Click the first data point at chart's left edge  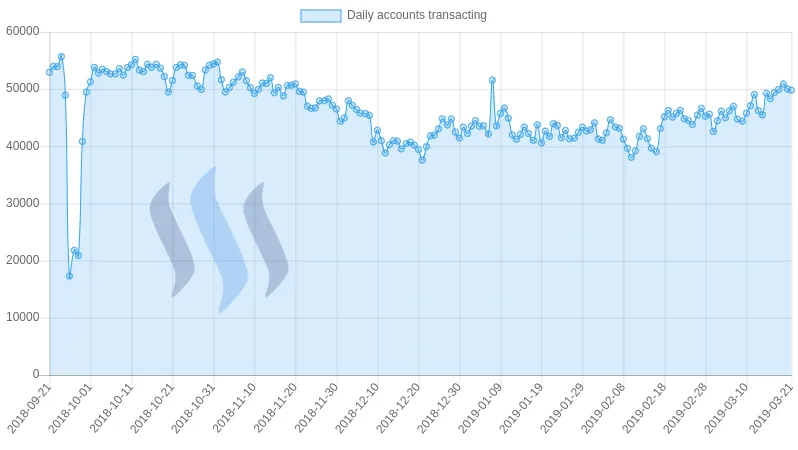49,72
